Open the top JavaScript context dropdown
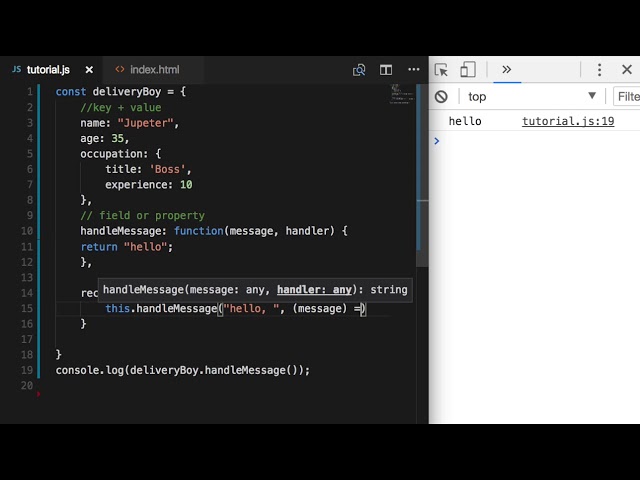Viewport: 640px width, 480px height. click(x=532, y=97)
